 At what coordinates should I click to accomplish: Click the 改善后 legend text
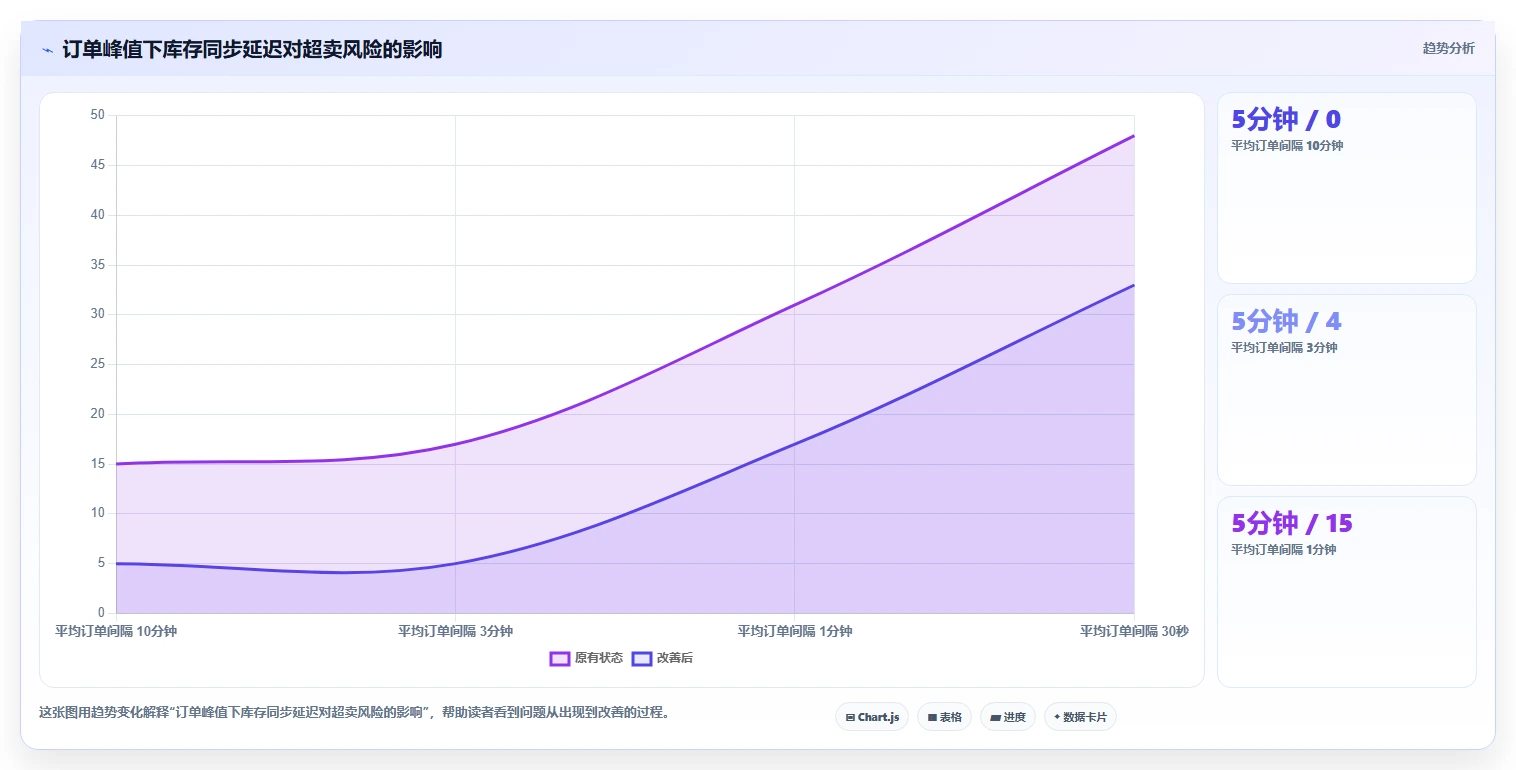point(675,658)
